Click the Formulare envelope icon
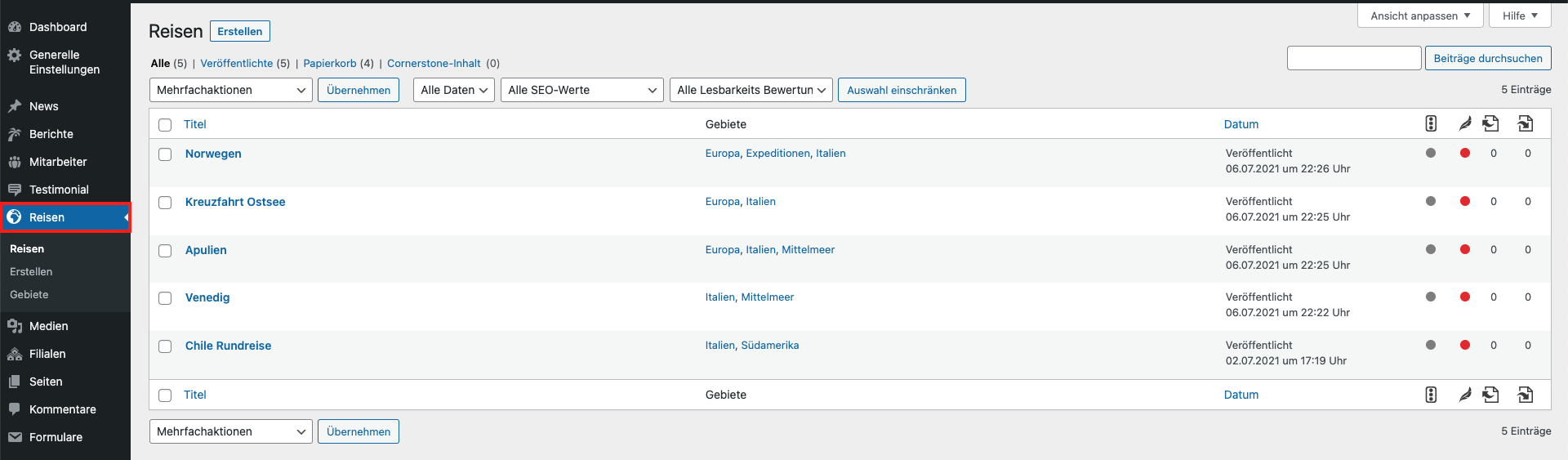 pyautogui.click(x=15, y=437)
